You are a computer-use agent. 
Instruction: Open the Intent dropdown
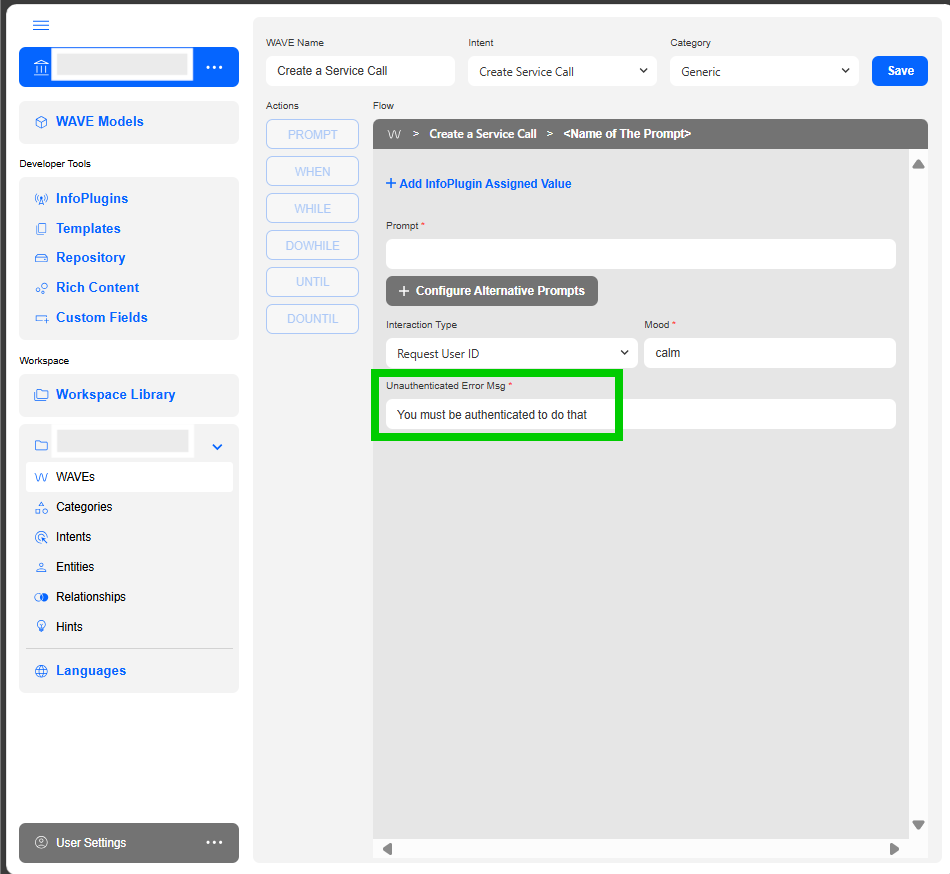[562, 71]
